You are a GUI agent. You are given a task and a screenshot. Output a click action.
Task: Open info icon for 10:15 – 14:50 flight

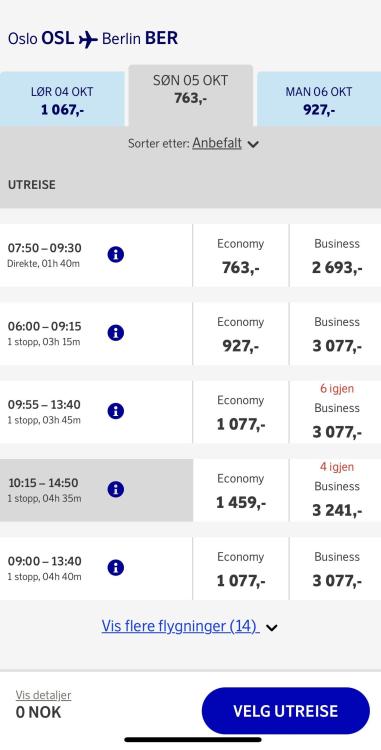click(x=116, y=489)
